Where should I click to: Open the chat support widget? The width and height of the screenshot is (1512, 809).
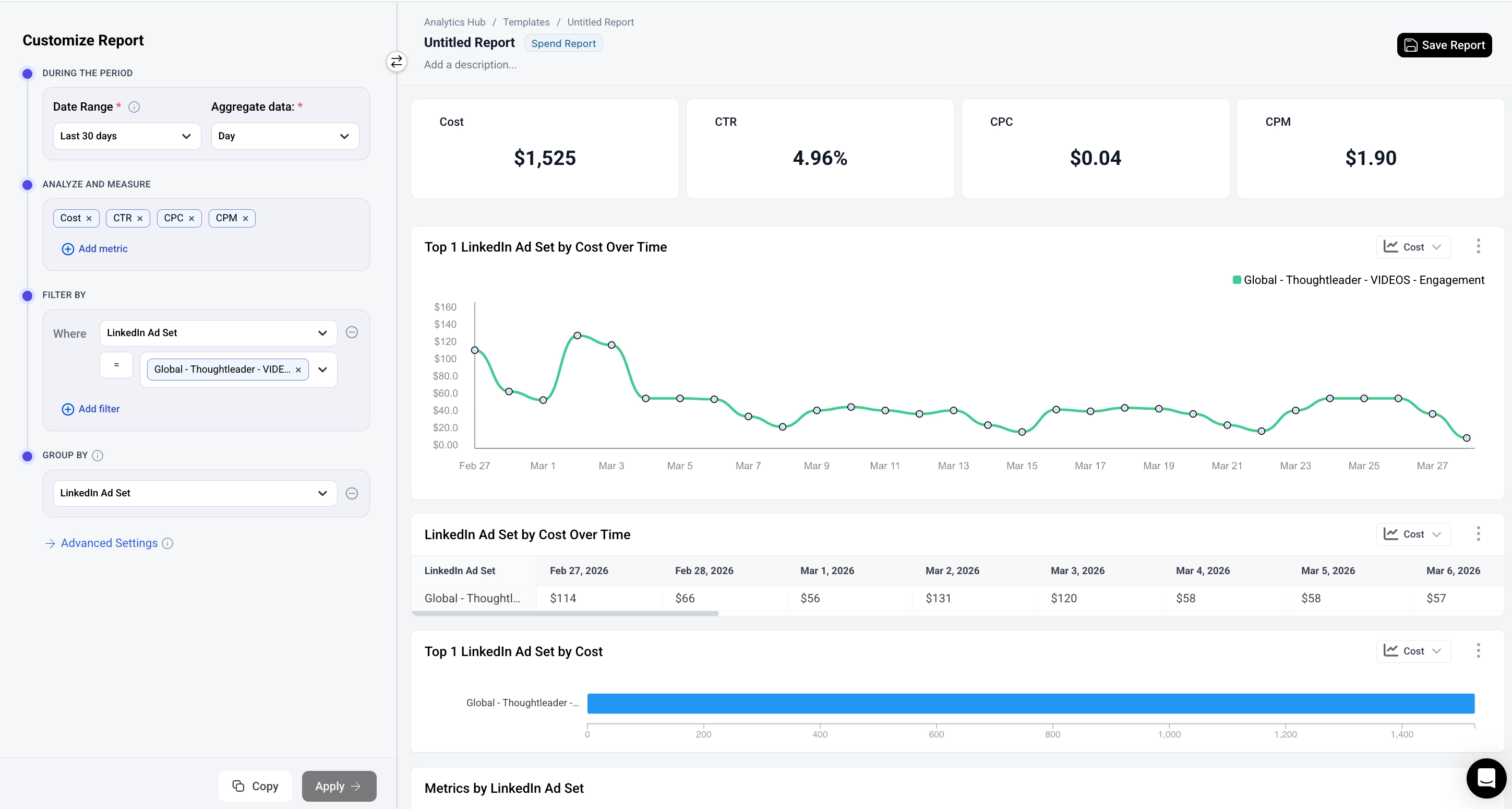click(1485, 779)
